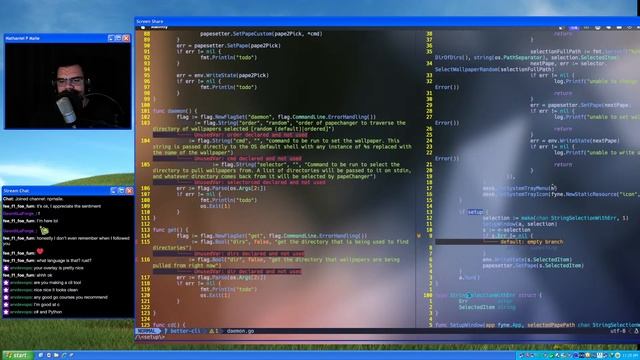Click the "default: empty branch" diagnostic message

click(x=531, y=242)
